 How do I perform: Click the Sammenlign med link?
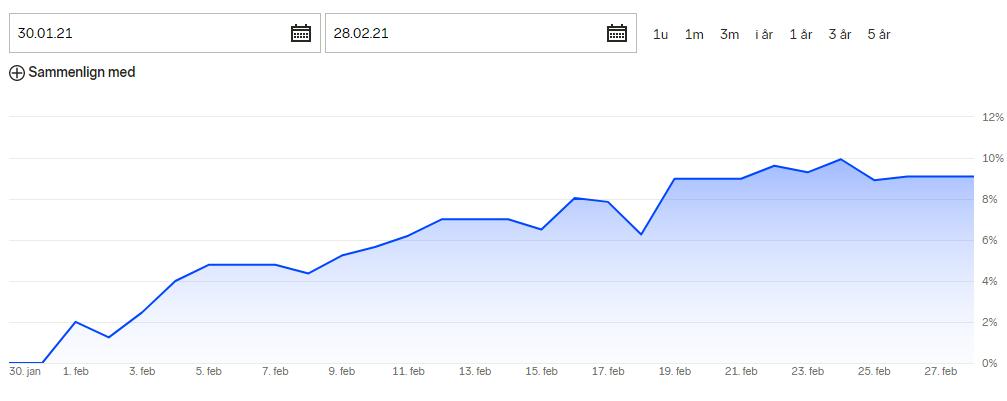82,73
